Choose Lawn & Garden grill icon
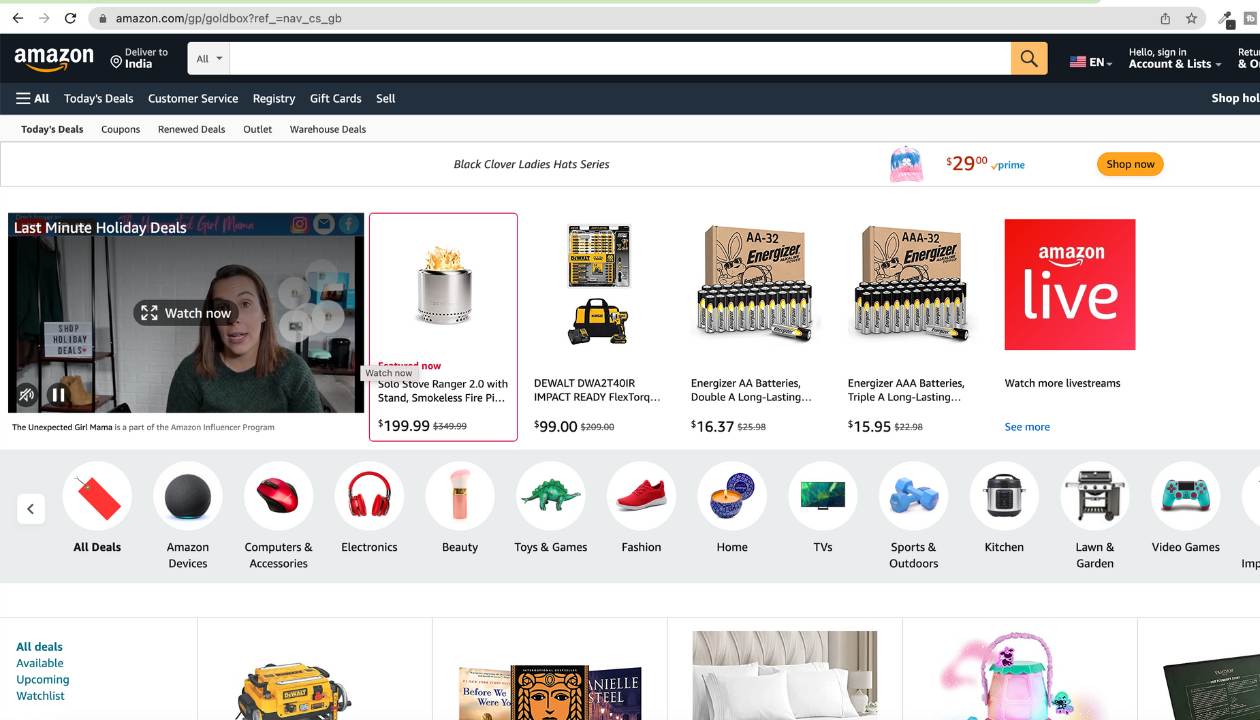Screen dimensions: 1260x720 tap(1095, 496)
